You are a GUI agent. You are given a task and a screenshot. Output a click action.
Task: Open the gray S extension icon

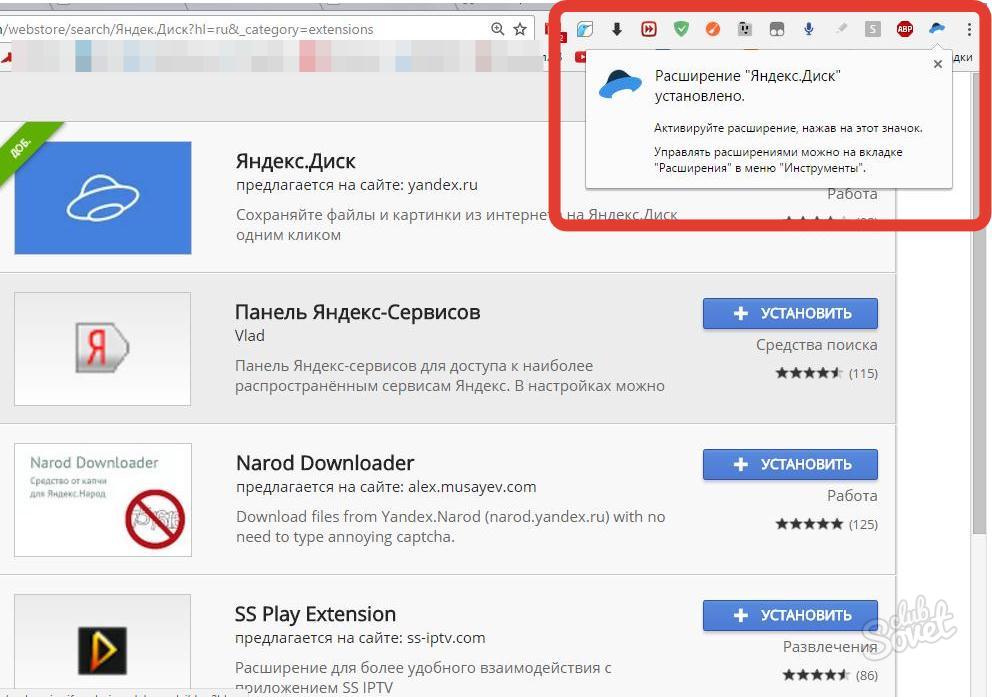(x=873, y=29)
